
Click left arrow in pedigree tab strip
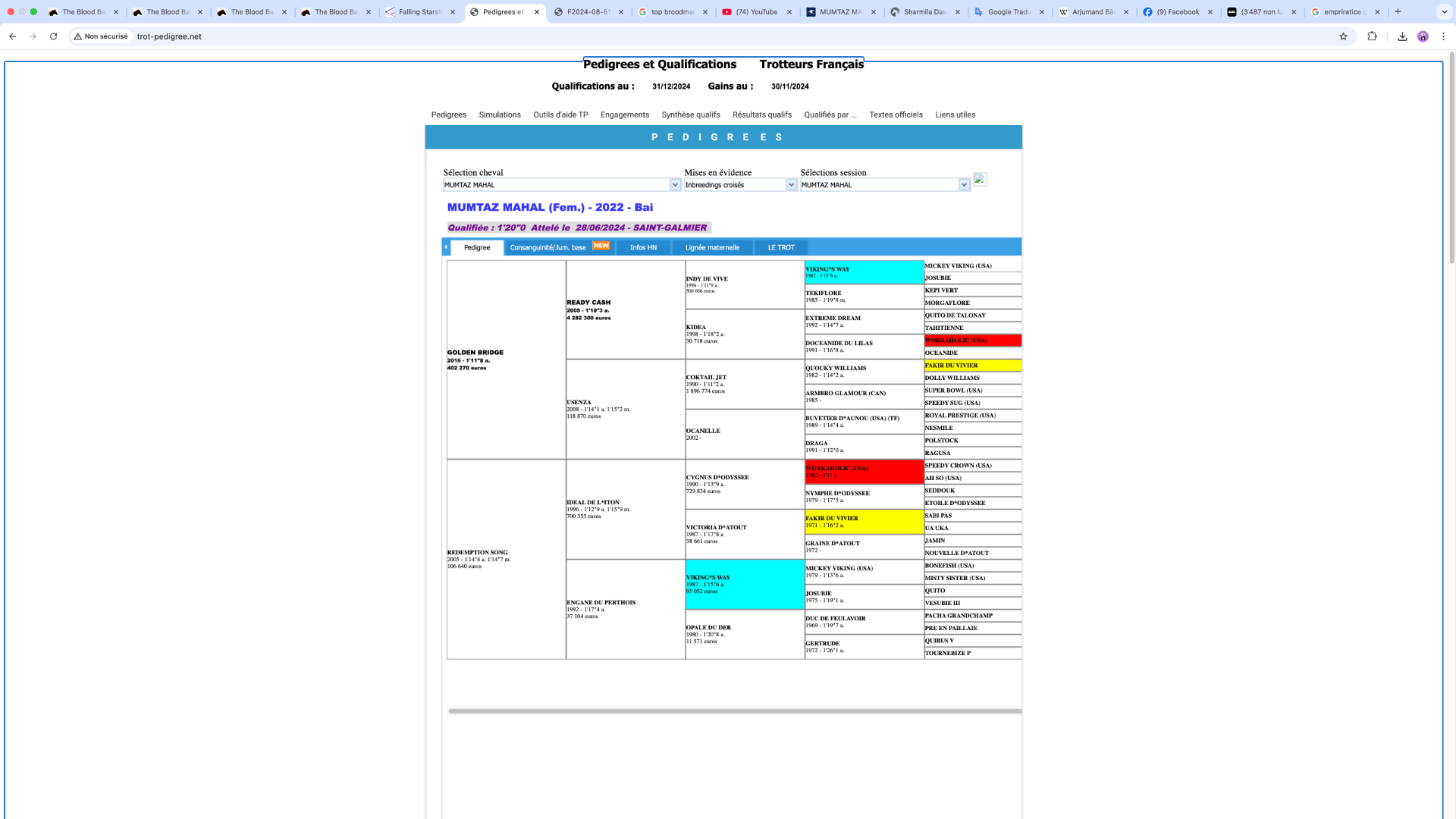pos(446,247)
